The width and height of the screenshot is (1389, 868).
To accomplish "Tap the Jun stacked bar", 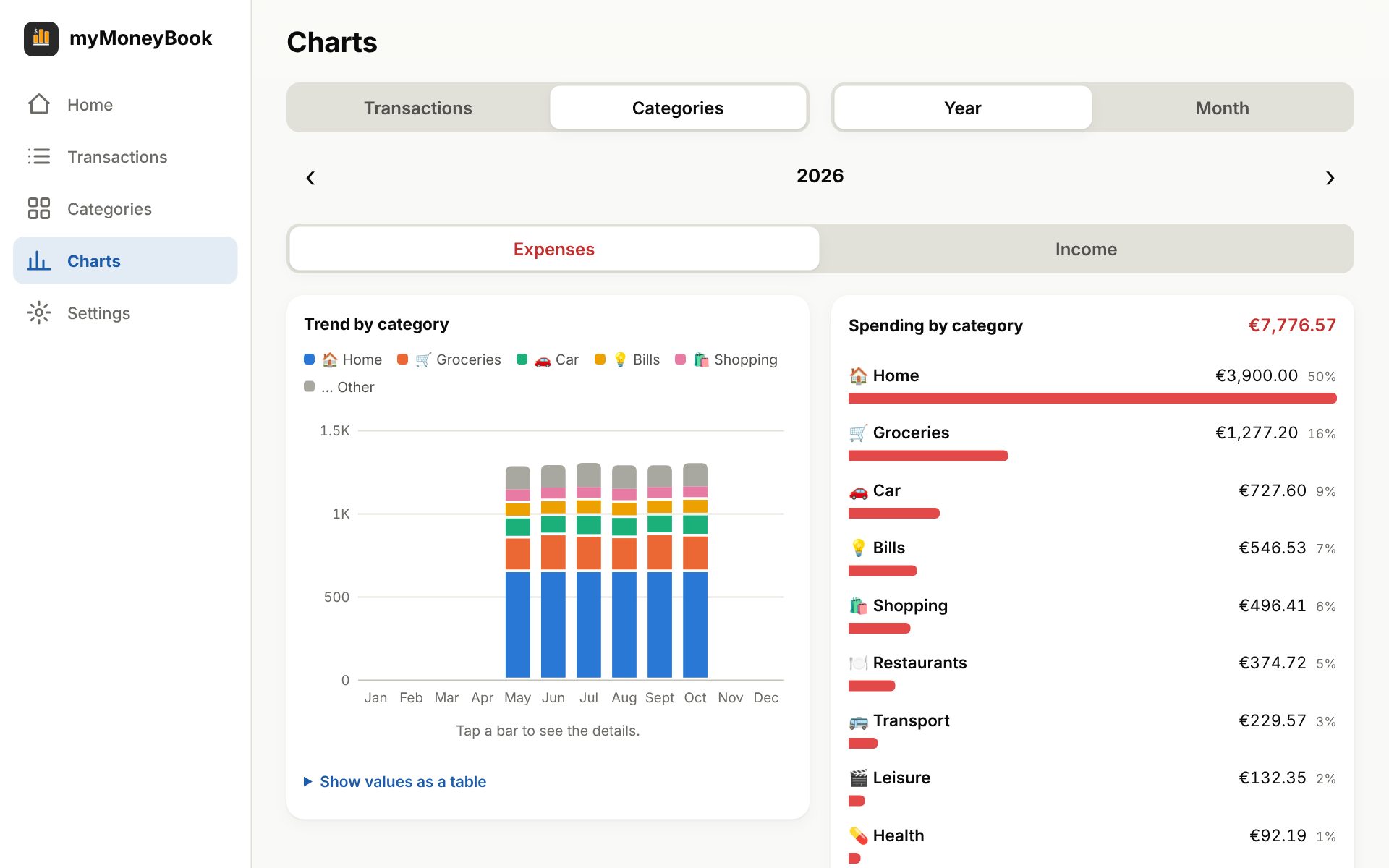I will coord(553,571).
